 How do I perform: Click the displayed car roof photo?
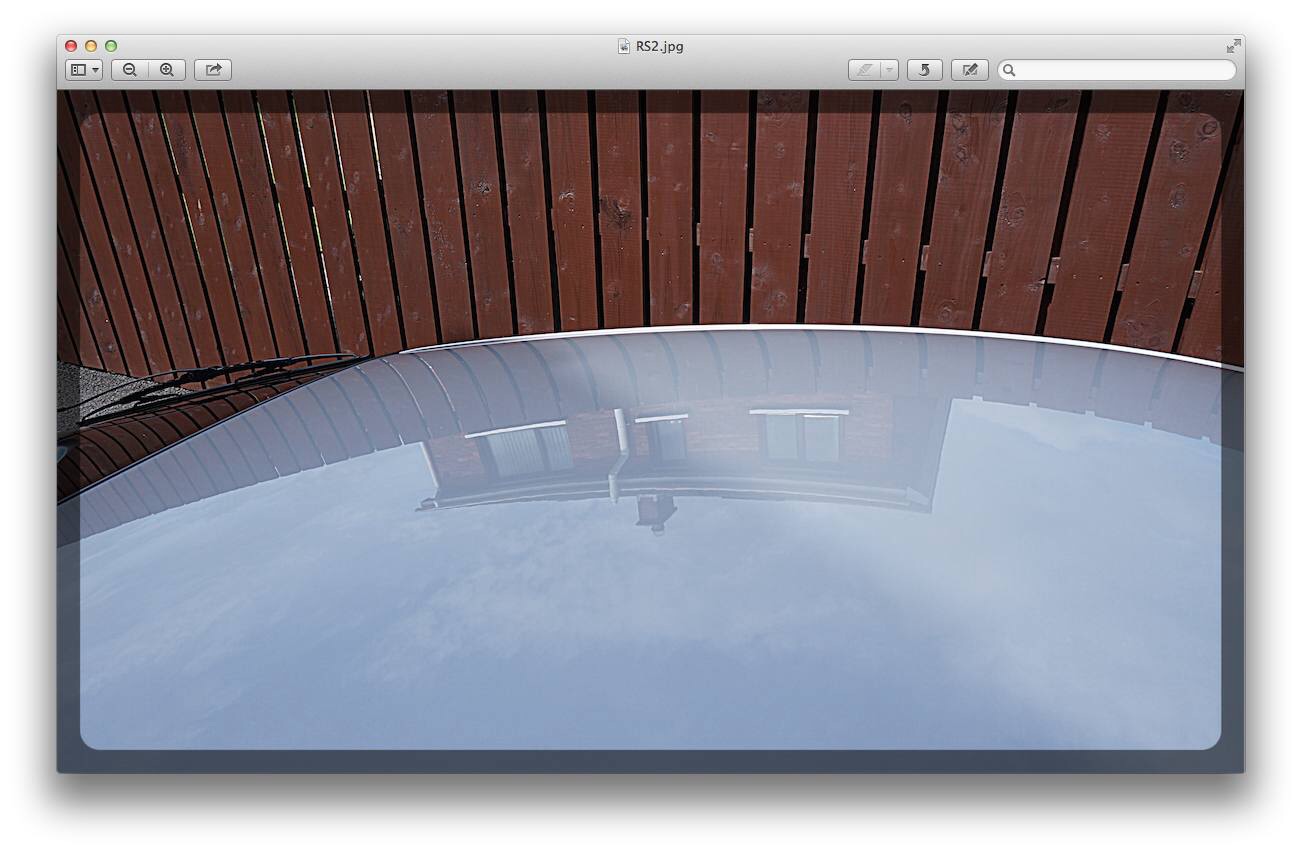tap(650, 431)
